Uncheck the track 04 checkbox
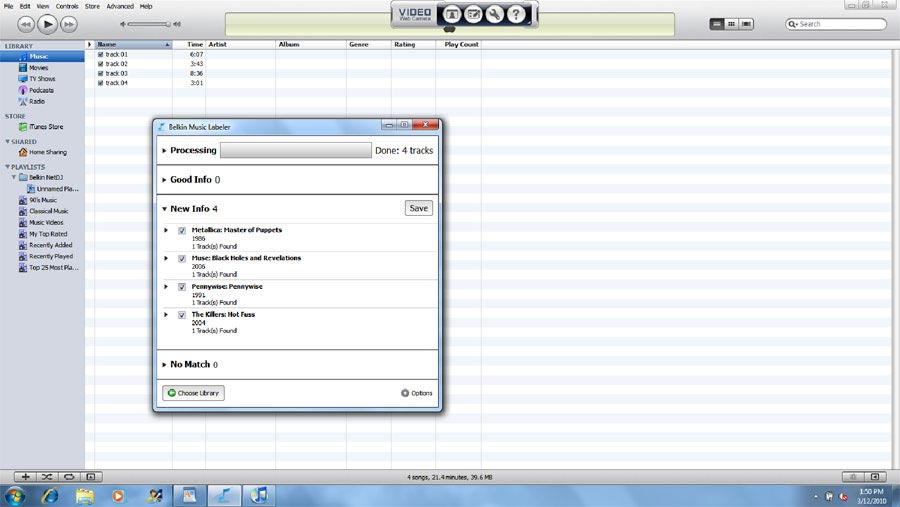 [100, 83]
